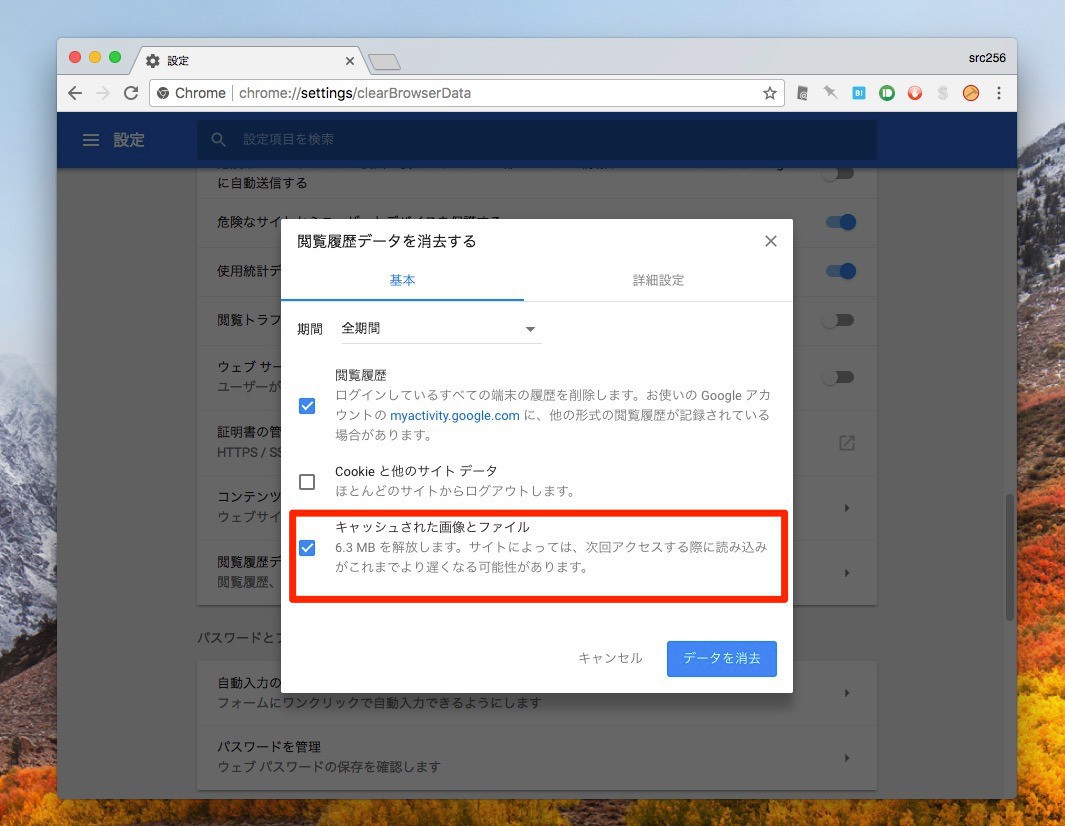The width and height of the screenshot is (1065, 826).
Task: Click the キャンセル button
Action: coord(610,658)
